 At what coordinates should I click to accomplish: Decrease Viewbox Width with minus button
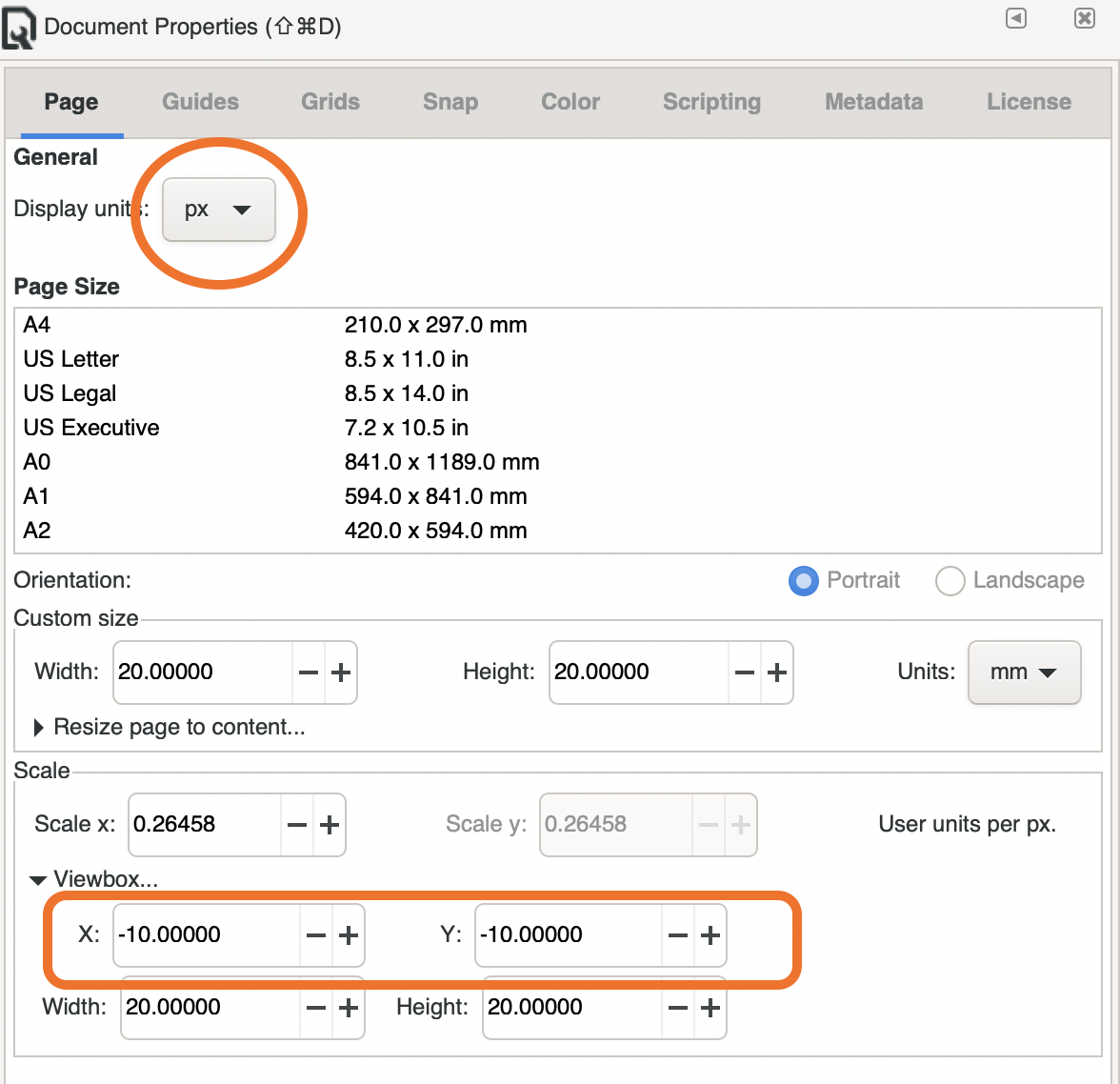pos(316,1008)
